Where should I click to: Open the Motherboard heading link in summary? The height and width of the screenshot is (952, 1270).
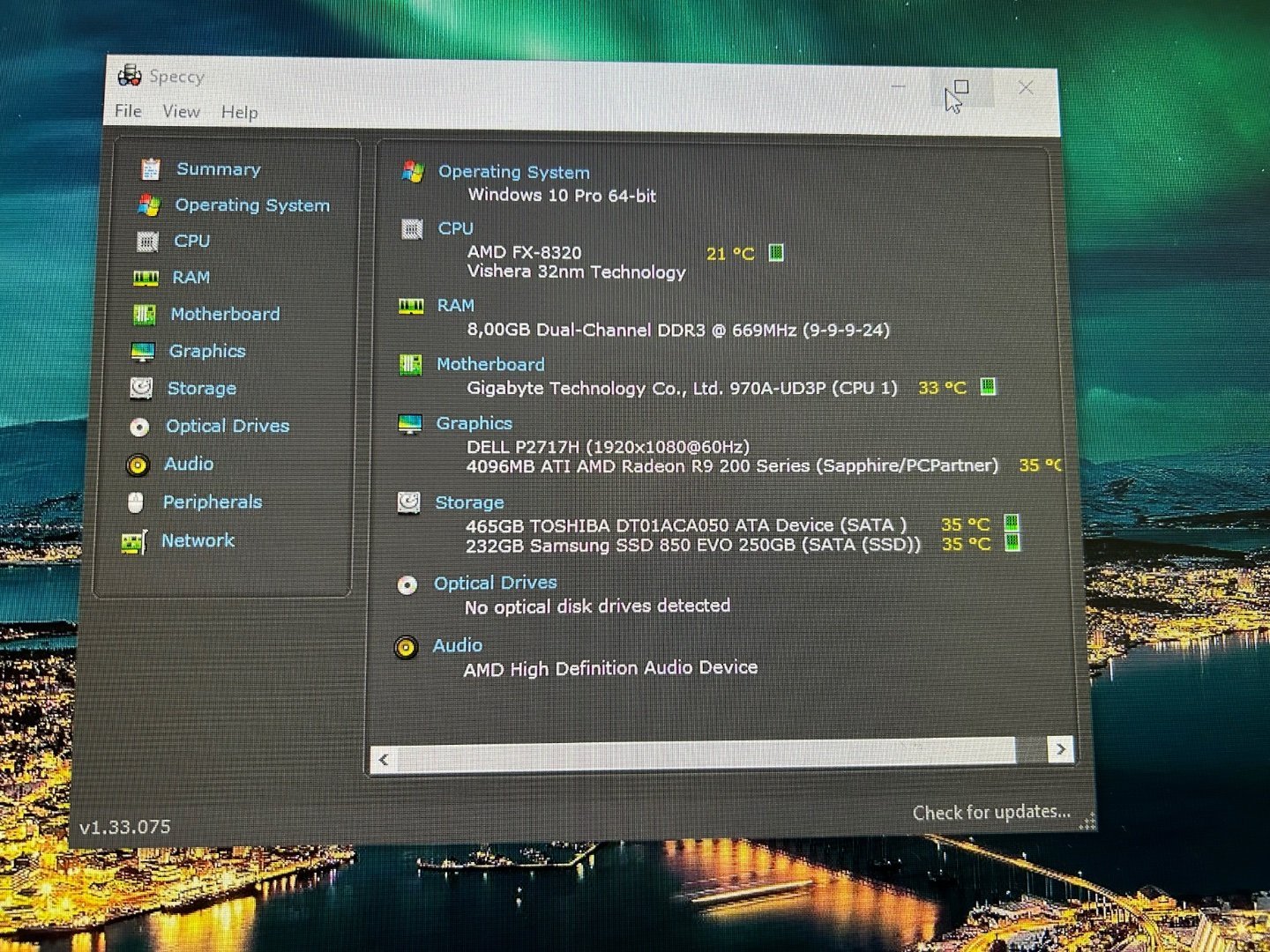click(490, 364)
